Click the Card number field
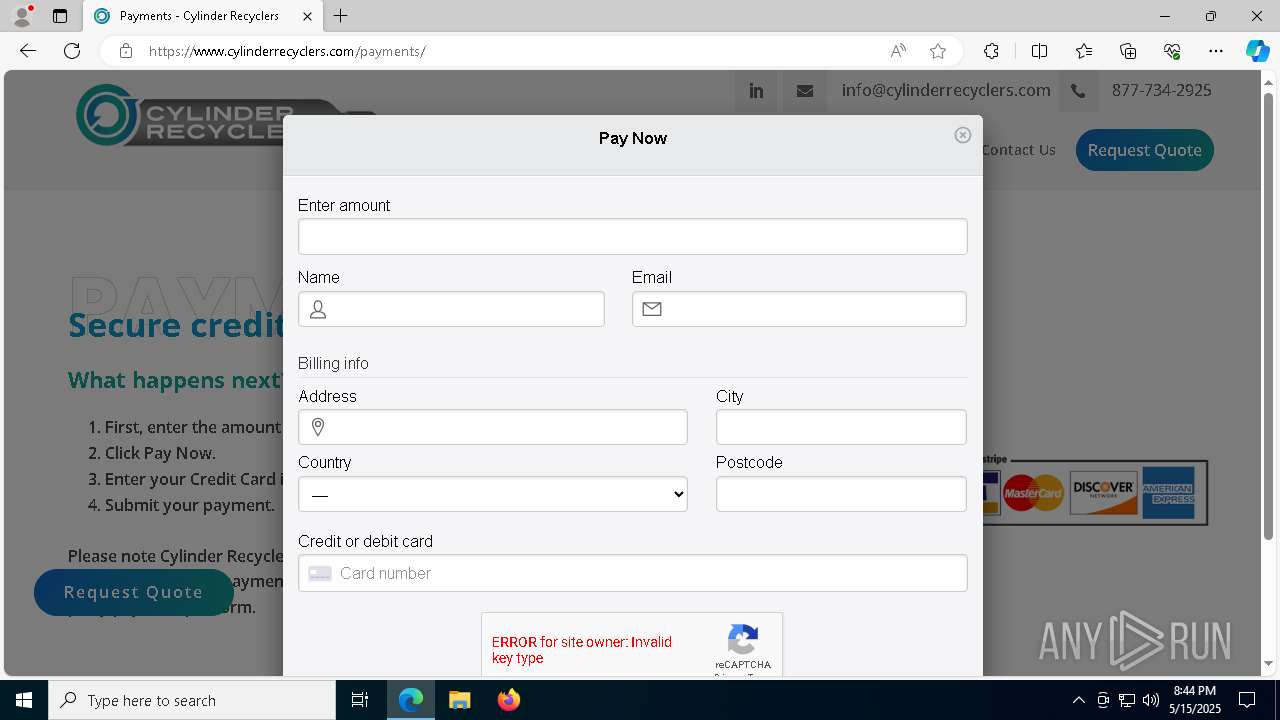1280x720 pixels. 632,573
